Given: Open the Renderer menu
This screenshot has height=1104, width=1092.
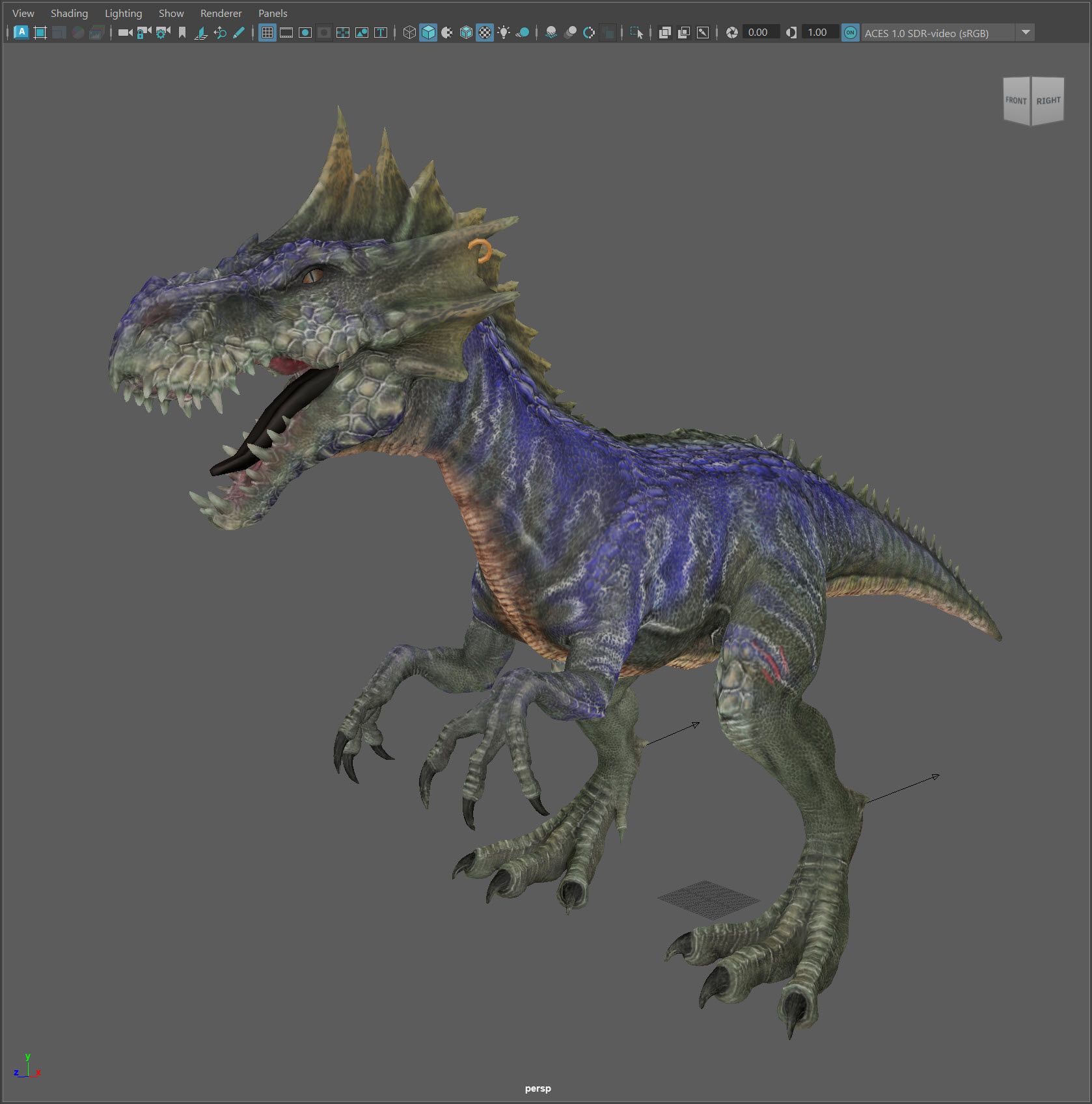Looking at the screenshot, I should 221,13.
